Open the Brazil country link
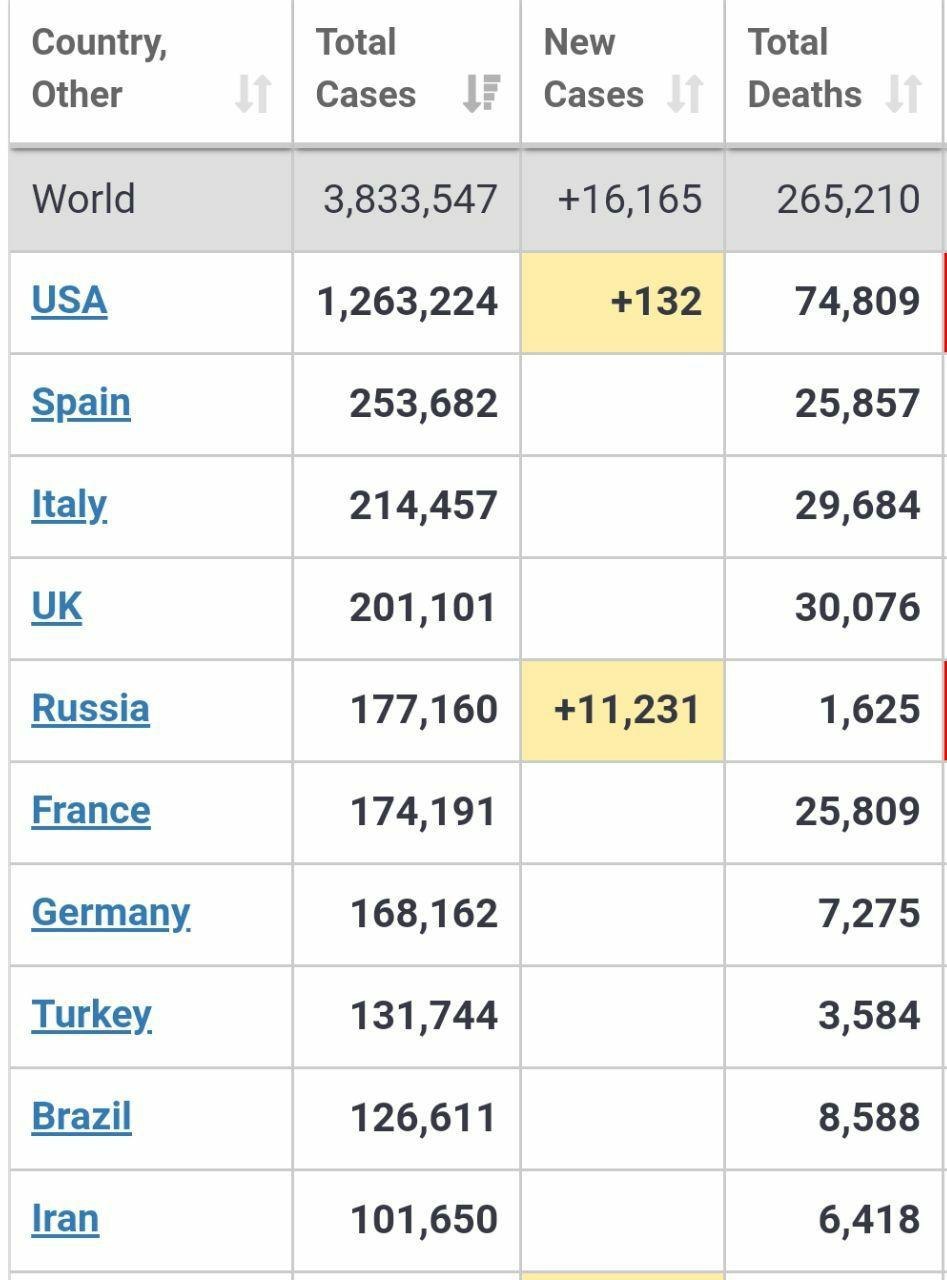Viewport: 947px width, 1280px height. point(82,1117)
